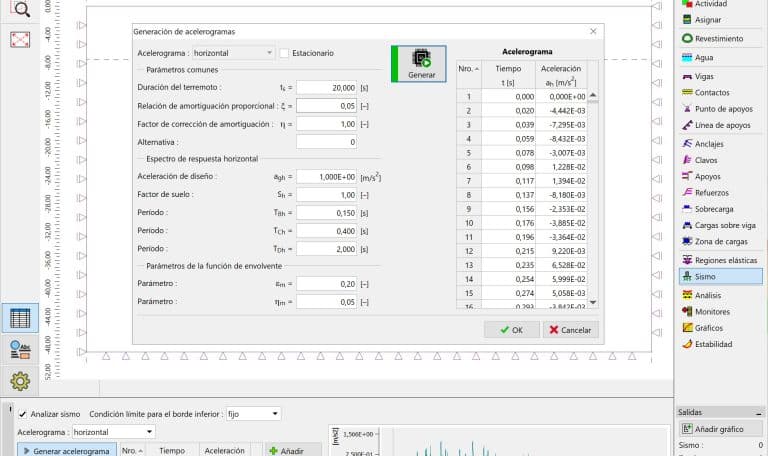Open the Punto de apoyos mode
Screen dimensions: 768x456
pos(721,109)
